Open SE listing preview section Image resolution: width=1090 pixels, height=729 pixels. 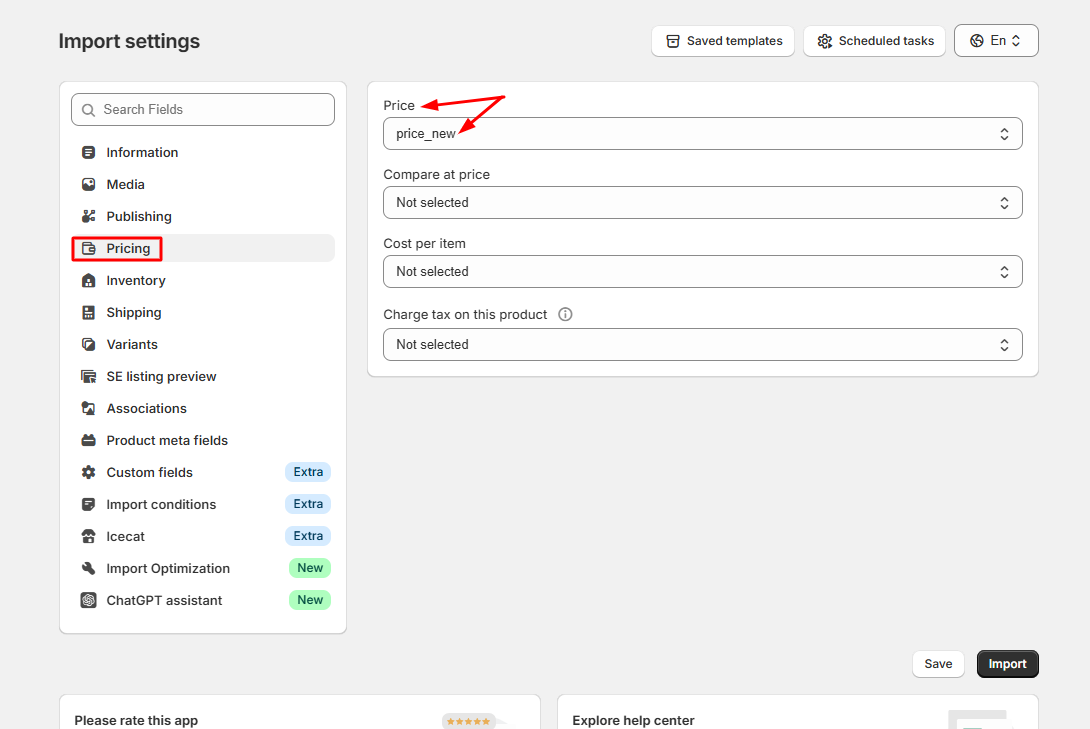point(203,376)
